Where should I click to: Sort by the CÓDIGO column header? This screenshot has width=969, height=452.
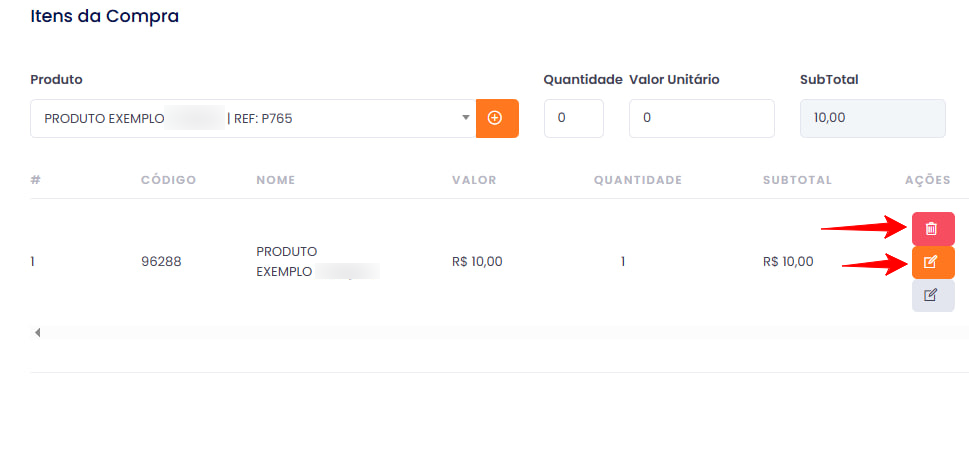(169, 180)
